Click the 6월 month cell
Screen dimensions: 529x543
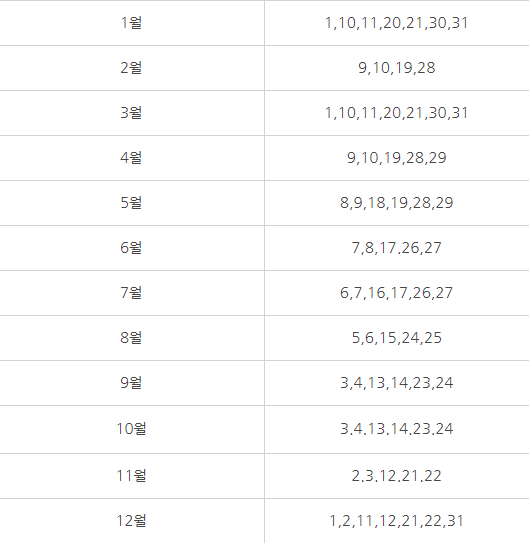click(x=131, y=248)
